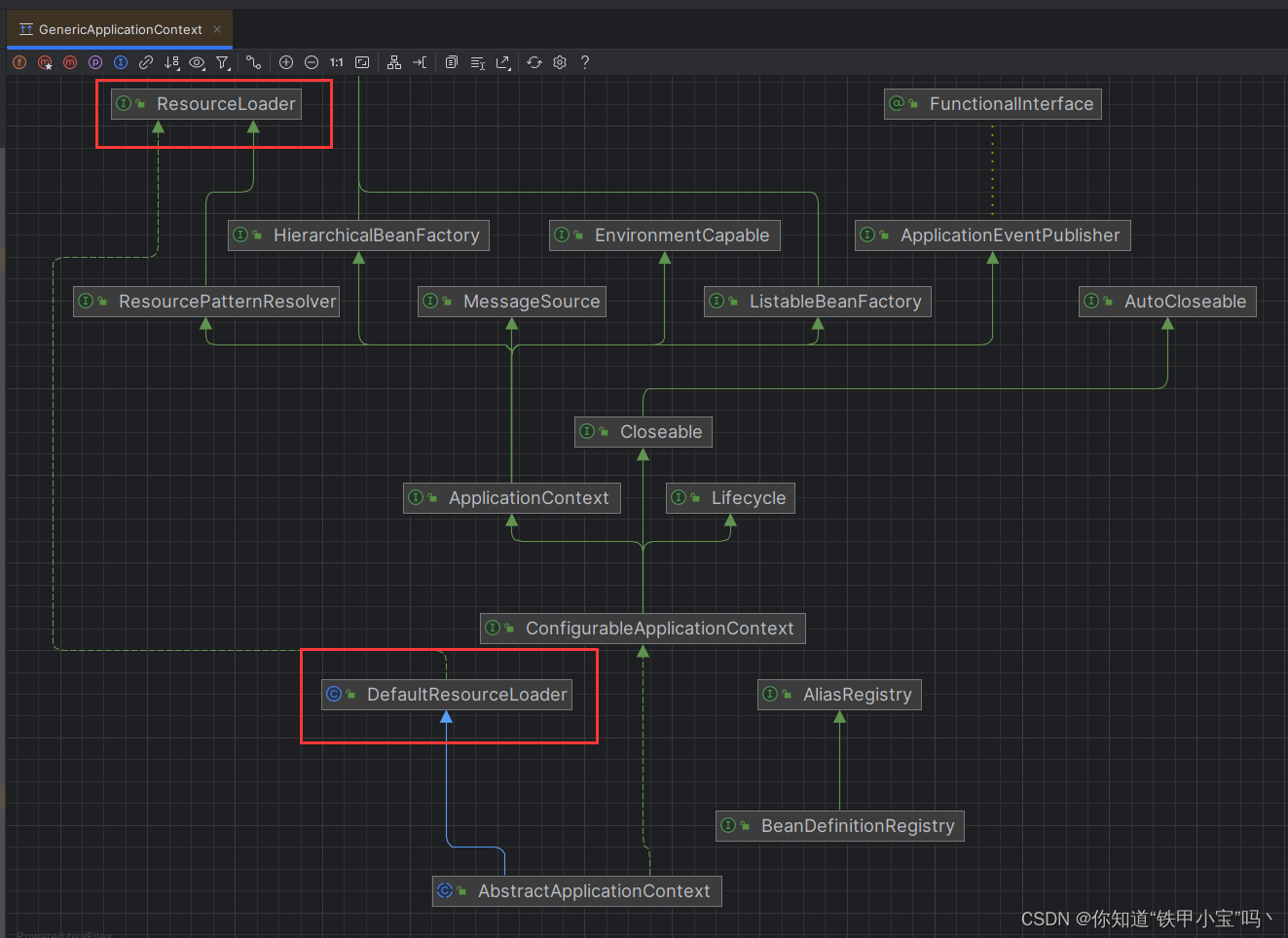Zoom out with the minus icon
Screen dimensions: 1288x938
(x=312, y=62)
